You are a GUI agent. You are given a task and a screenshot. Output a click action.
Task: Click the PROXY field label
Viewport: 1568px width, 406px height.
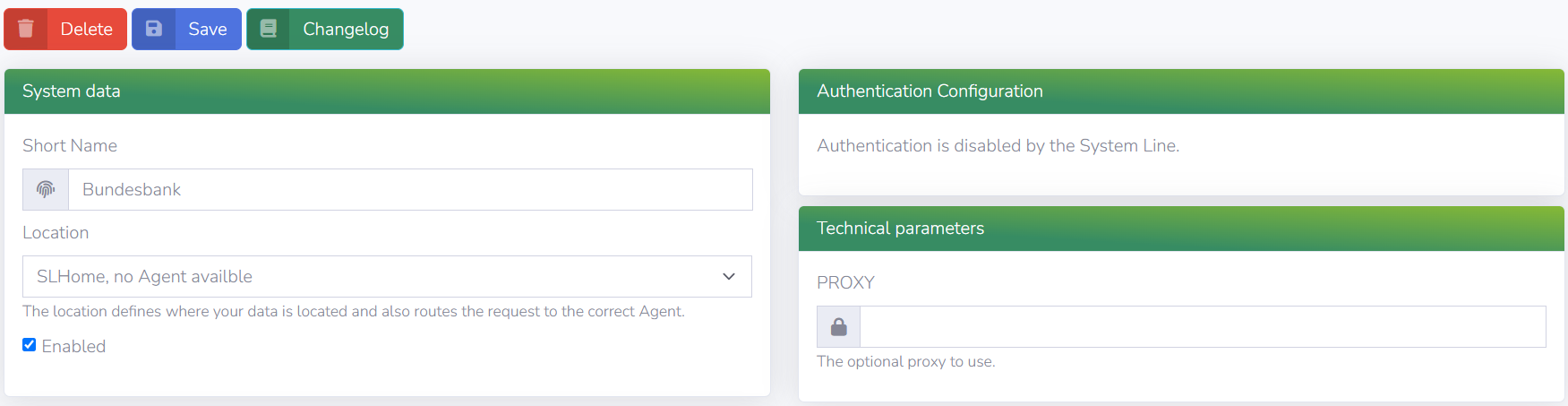(x=845, y=283)
